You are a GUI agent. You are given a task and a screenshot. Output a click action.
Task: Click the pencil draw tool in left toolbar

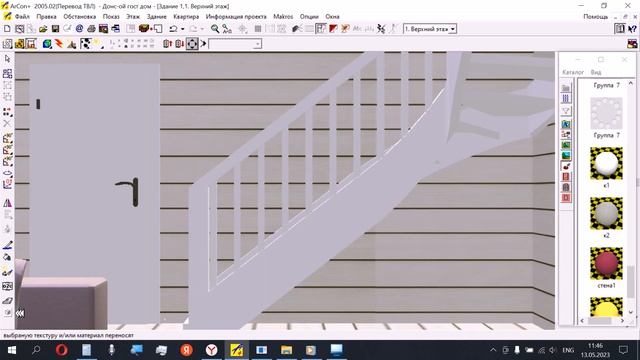(x=7, y=245)
